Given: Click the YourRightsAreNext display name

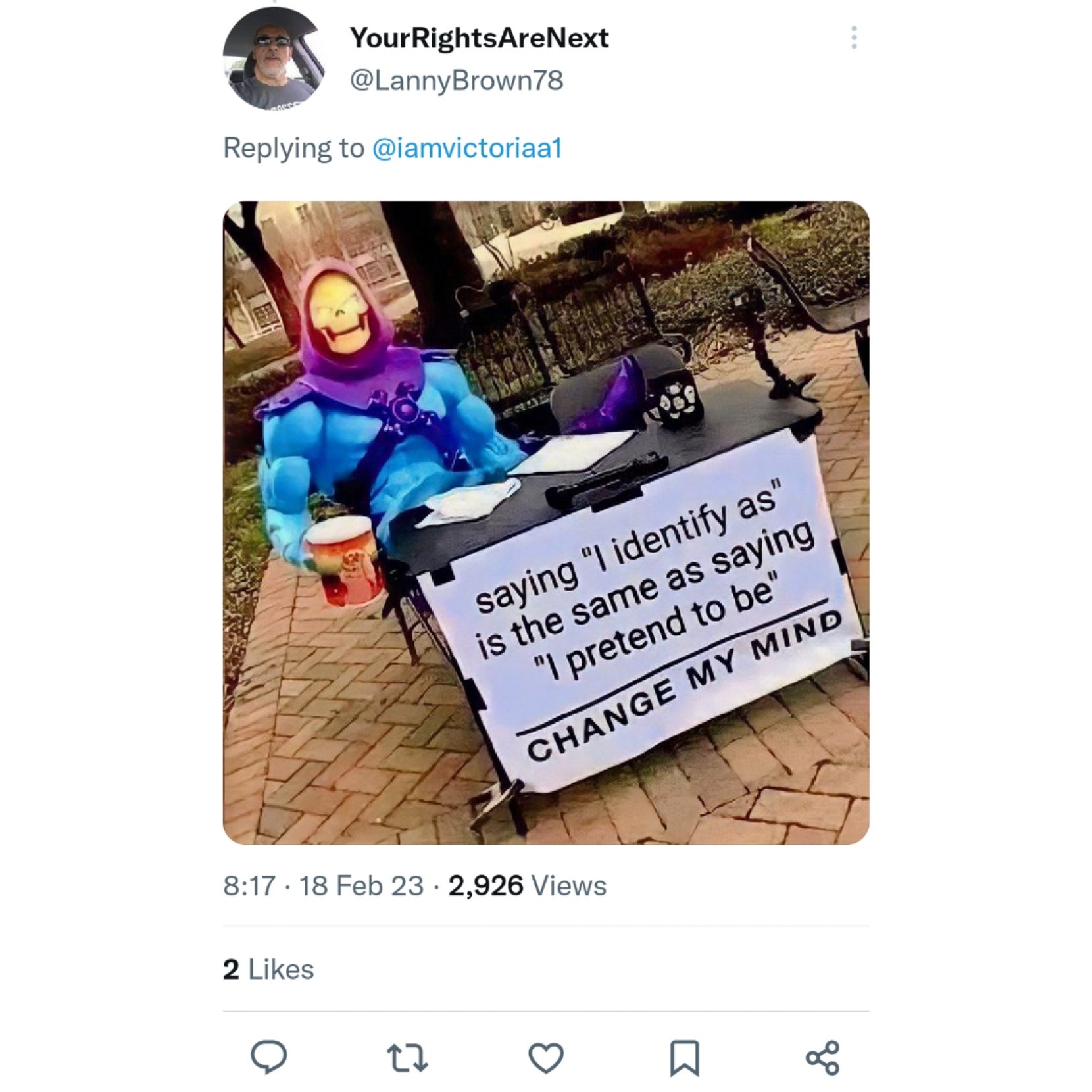Looking at the screenshot, I should [x=479, y=38].
